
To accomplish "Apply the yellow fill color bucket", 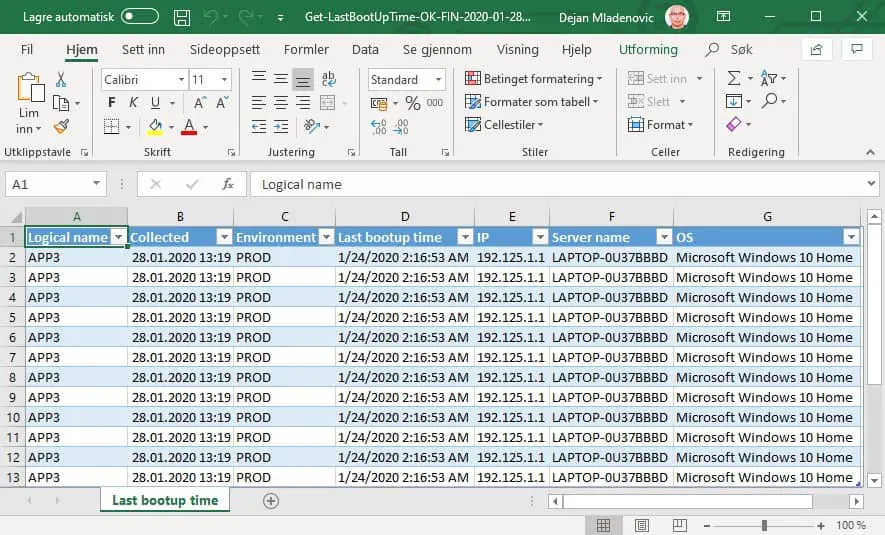I will pyautogui.click(x=155, y=126).
